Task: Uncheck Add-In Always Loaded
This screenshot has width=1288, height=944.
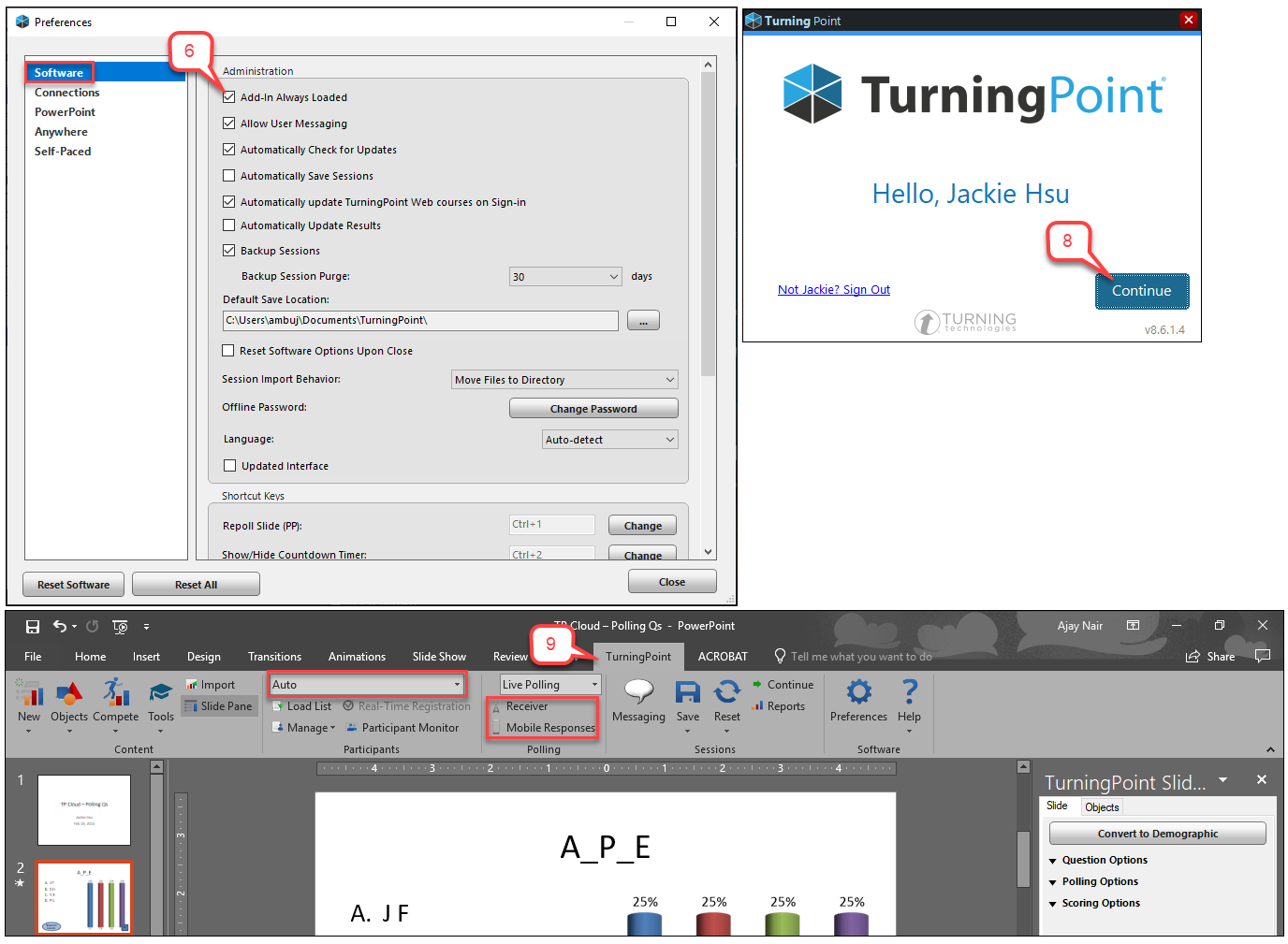Action: click(228, 96)
